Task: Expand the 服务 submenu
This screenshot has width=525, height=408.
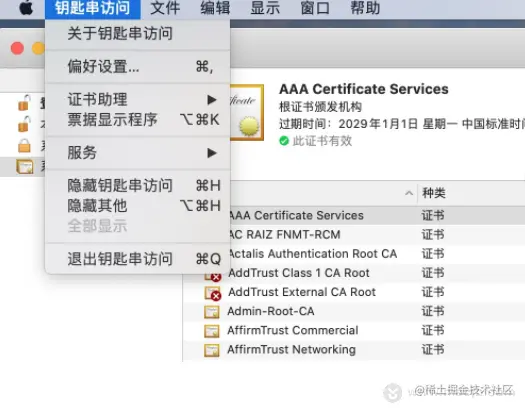Action: [x=138, y=153]
